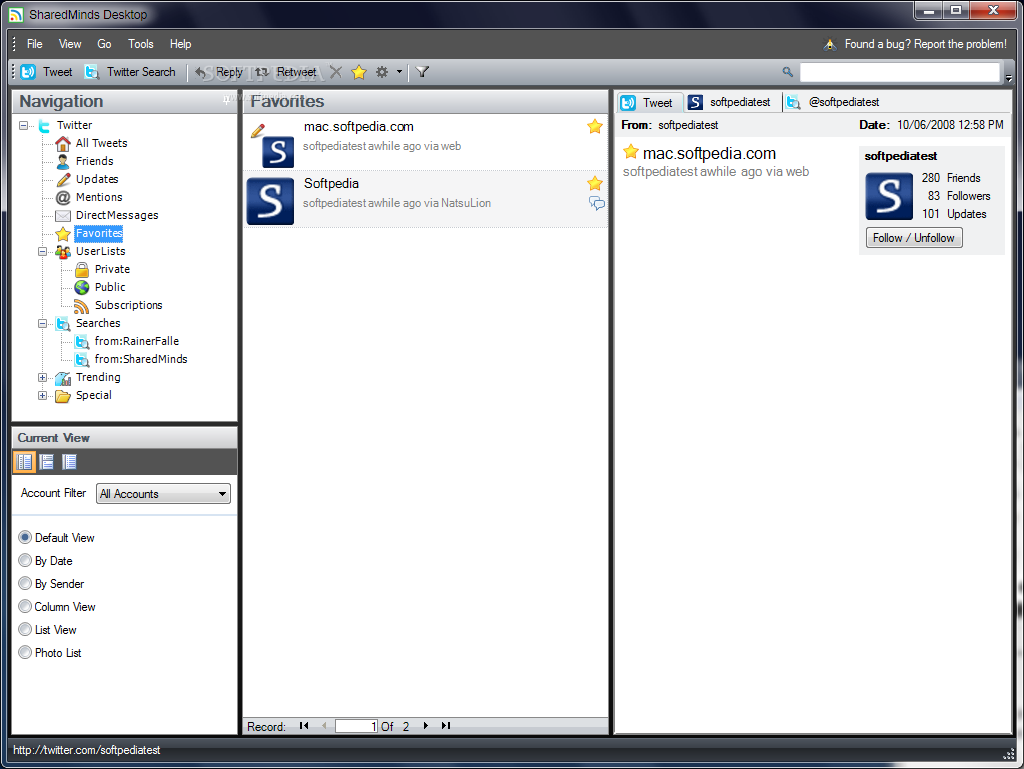Expand the Trending node
Screen dimensions: 1024x769
pyautogui.click(x=42, y=377)
